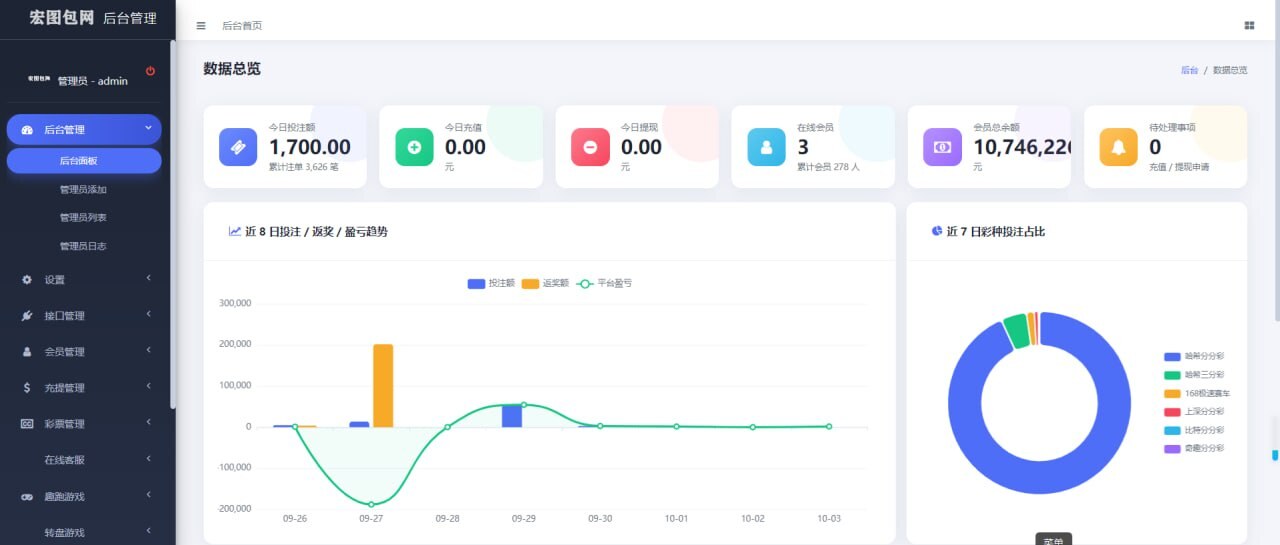1280x545 pixels.
Task: Click the 宏图包网 small logo beside admin
Action: [x=39, y=78]
